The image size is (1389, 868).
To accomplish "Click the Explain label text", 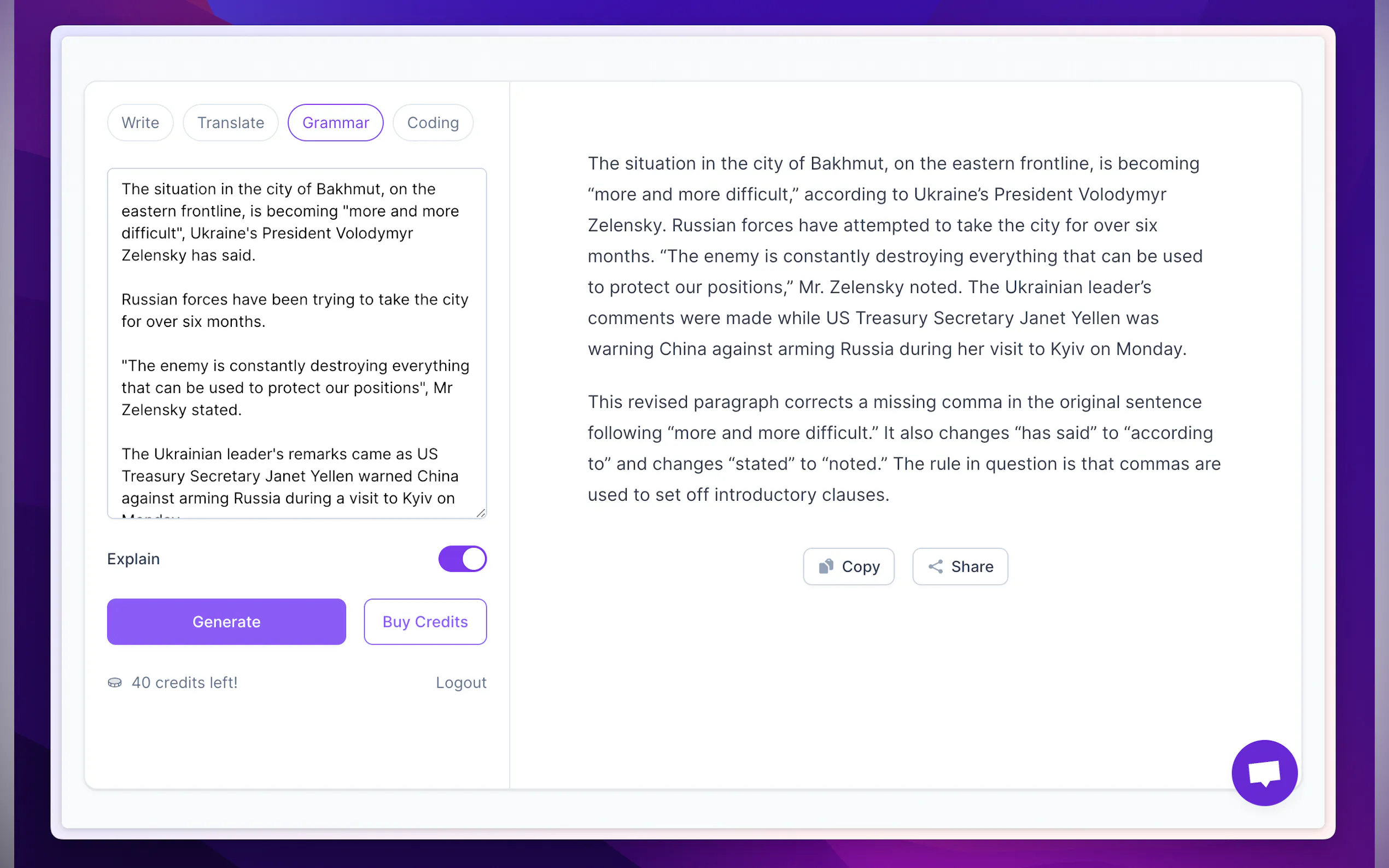I will [133, 559].
